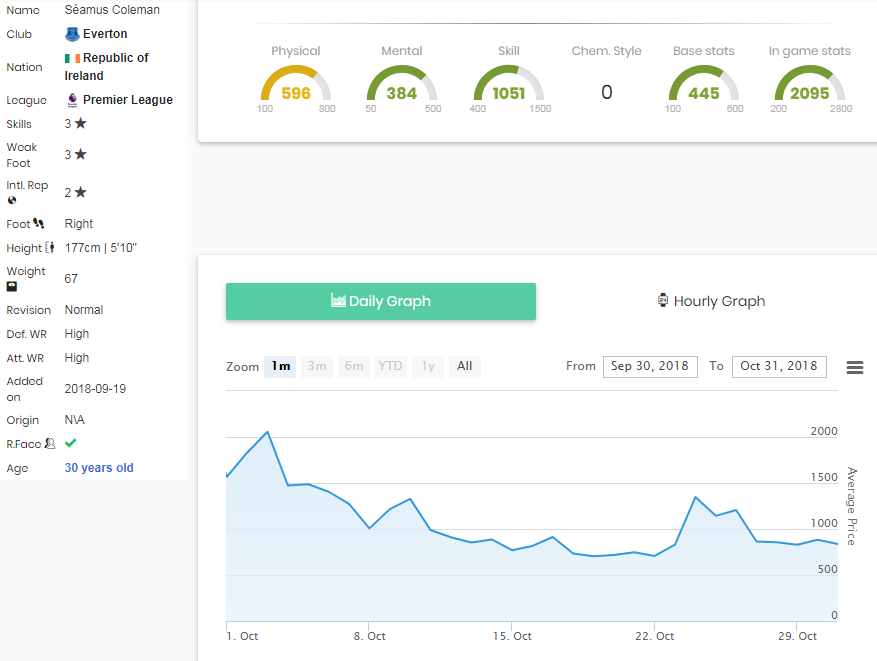877x661 pixels.
Task: Click the In game stats gauge 2095
Action: pyautogui.click(x=809, y=86)
